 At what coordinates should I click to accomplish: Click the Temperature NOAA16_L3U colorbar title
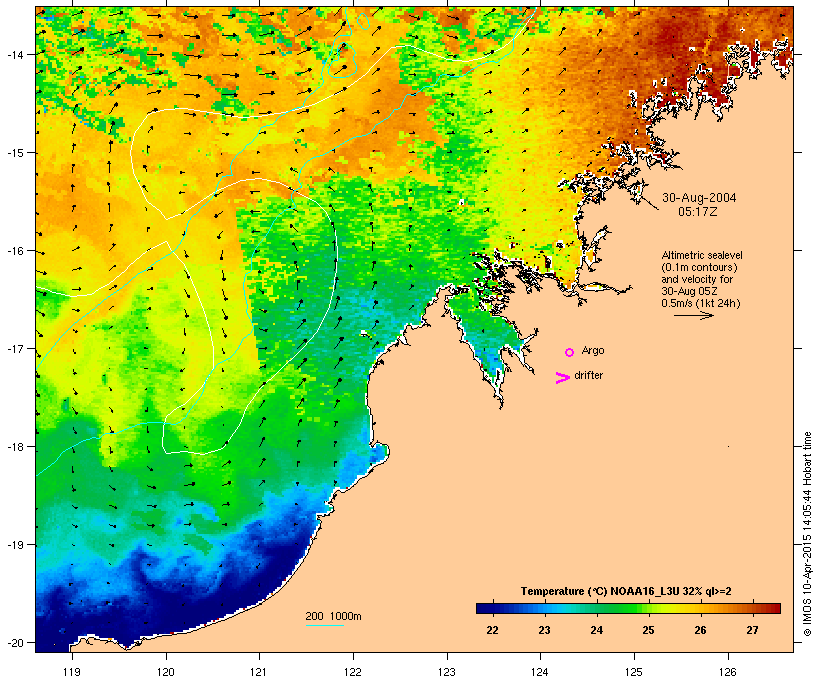626,592
